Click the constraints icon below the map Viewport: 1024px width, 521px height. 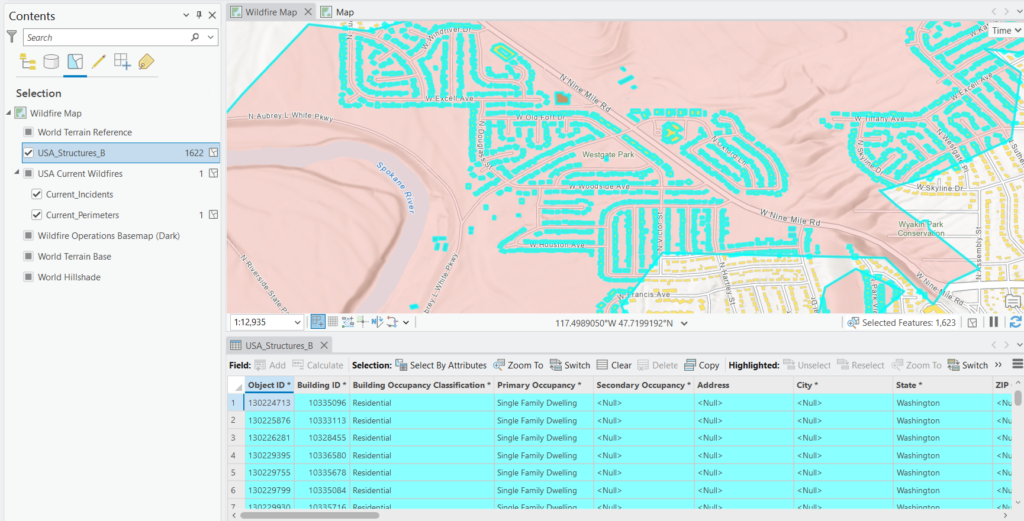347,322
